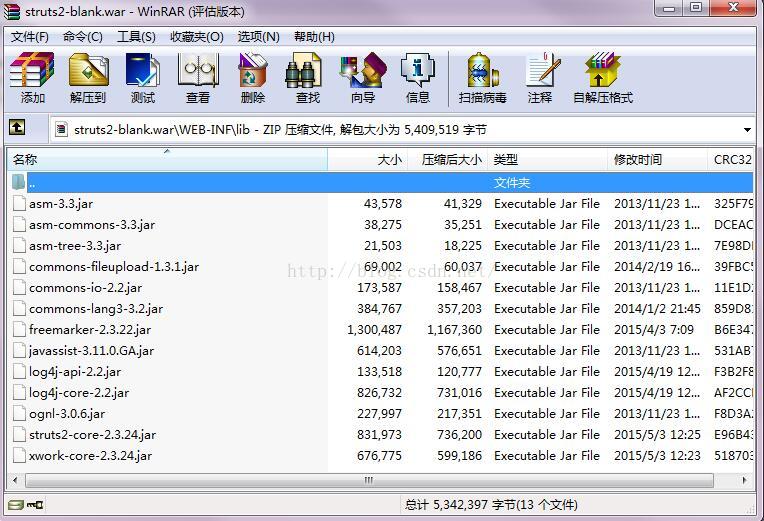Click packed size value 599,186
Screen dimensions: 764x521
(x=459, y=455)
